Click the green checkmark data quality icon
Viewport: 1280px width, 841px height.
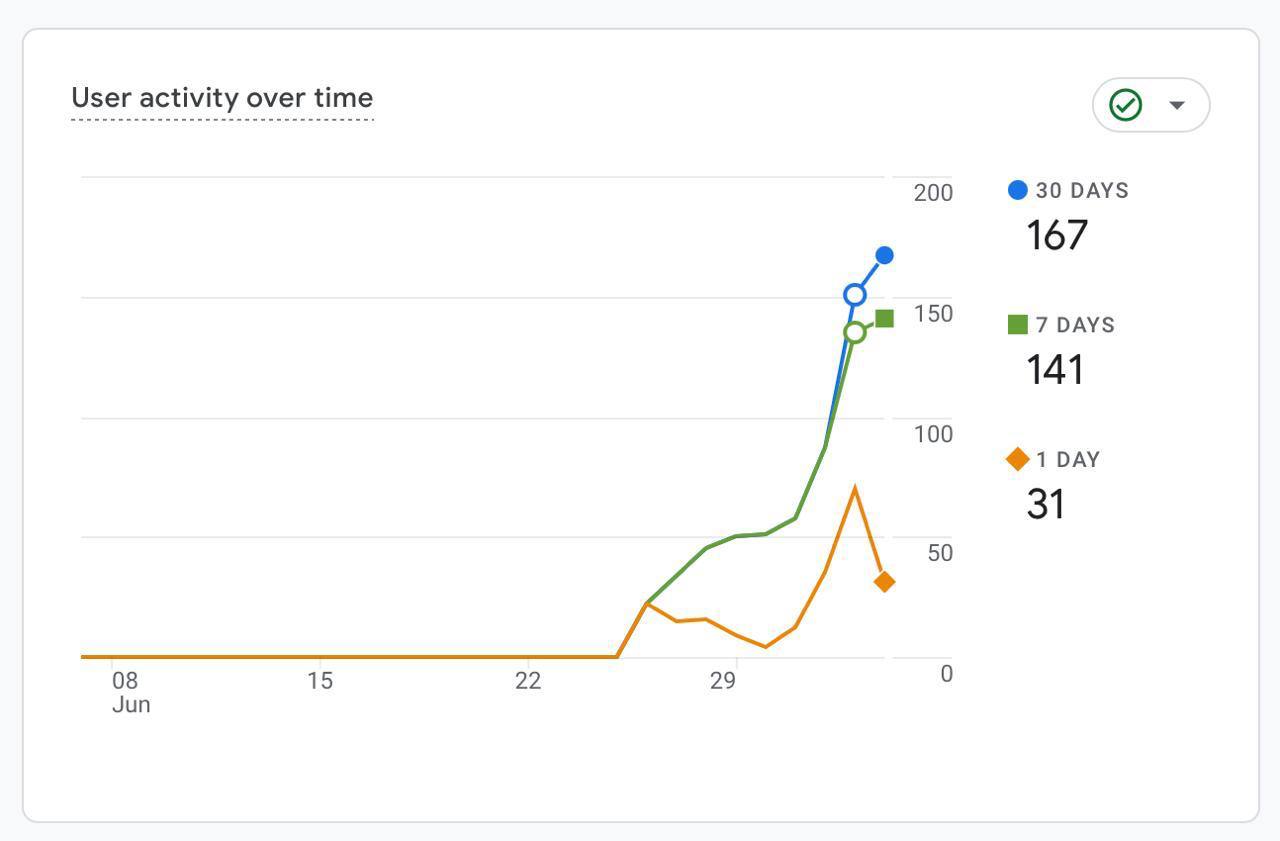(1126, 105)
